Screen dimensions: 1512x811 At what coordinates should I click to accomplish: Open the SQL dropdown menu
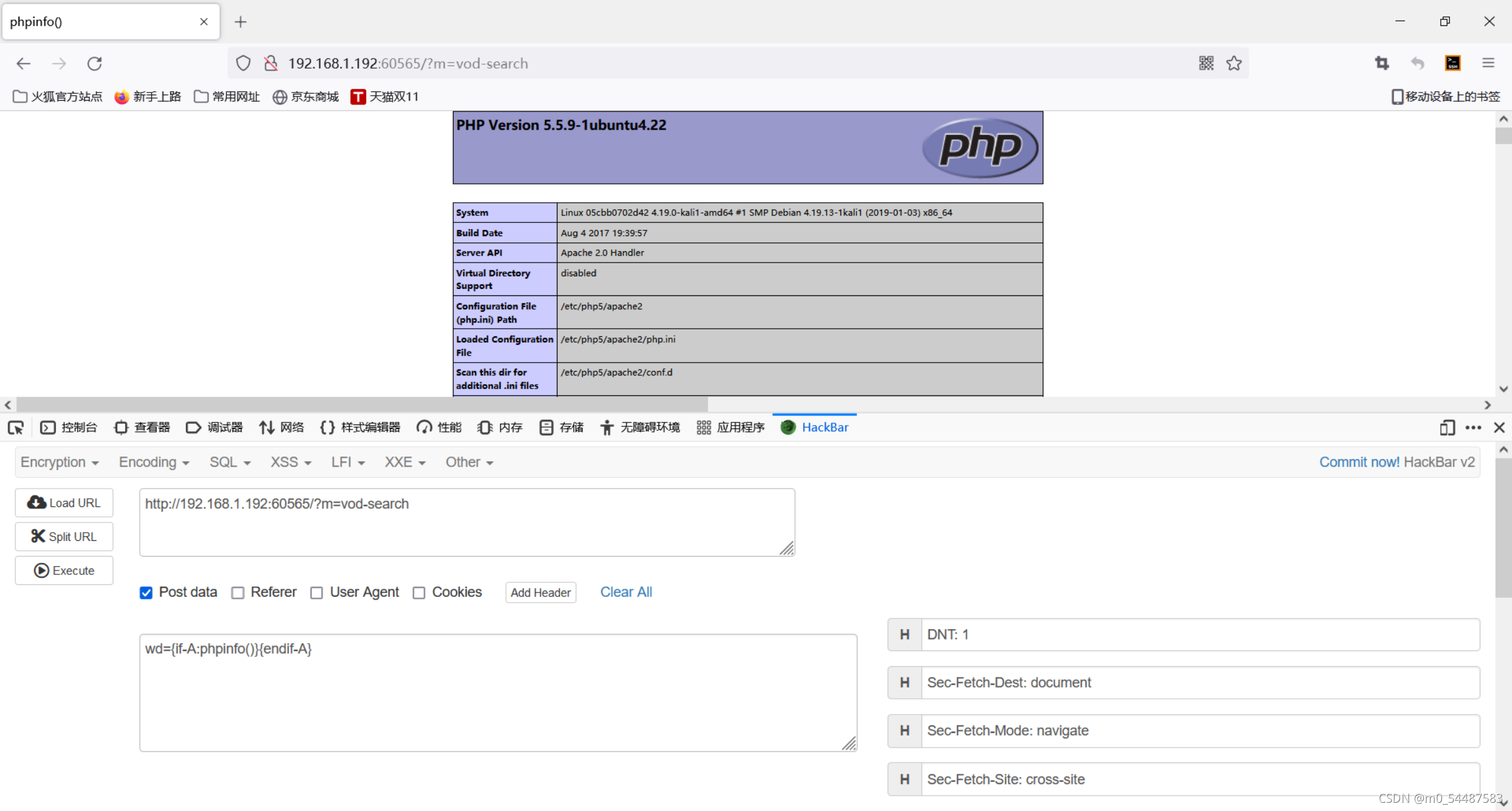coord(230,462)
